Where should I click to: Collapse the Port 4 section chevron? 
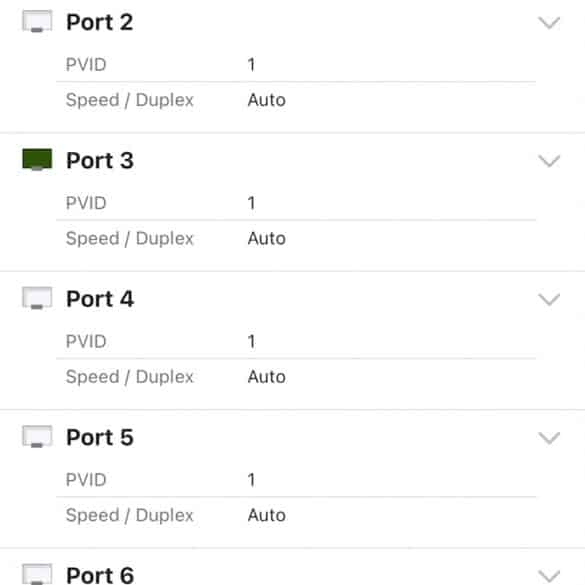(x=549, y=299)
